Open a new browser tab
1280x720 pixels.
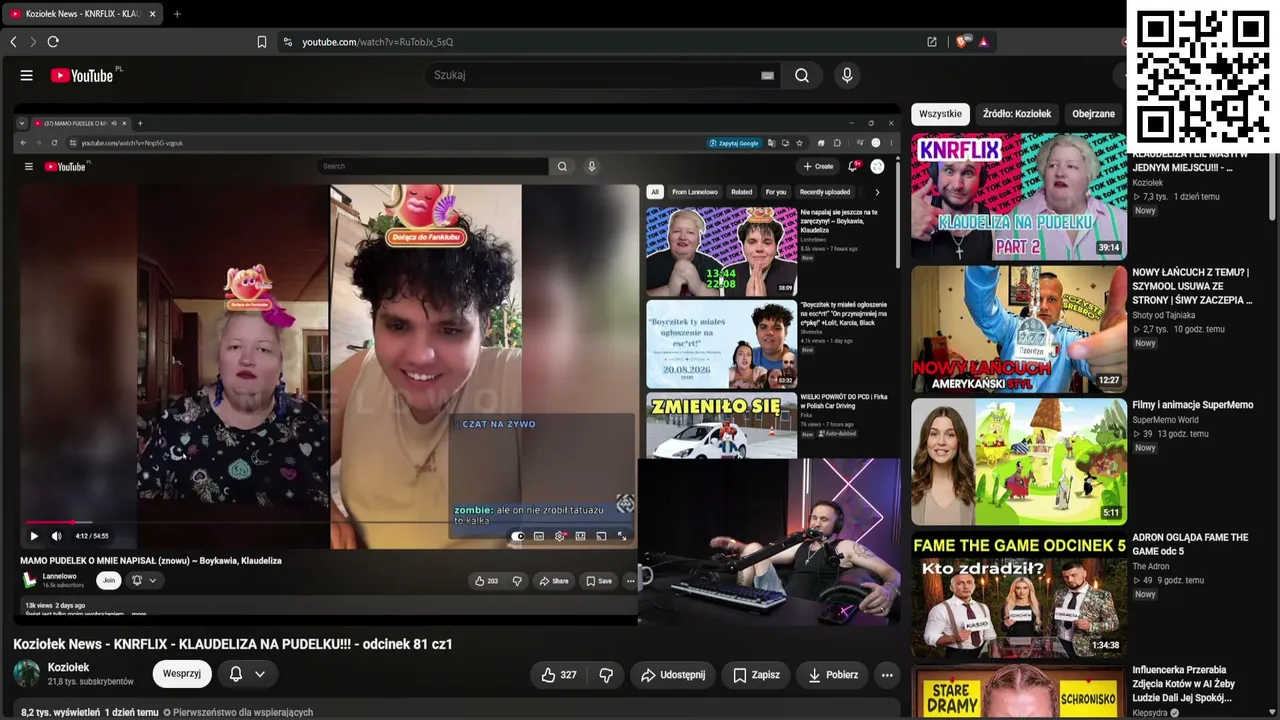[177, 14]
